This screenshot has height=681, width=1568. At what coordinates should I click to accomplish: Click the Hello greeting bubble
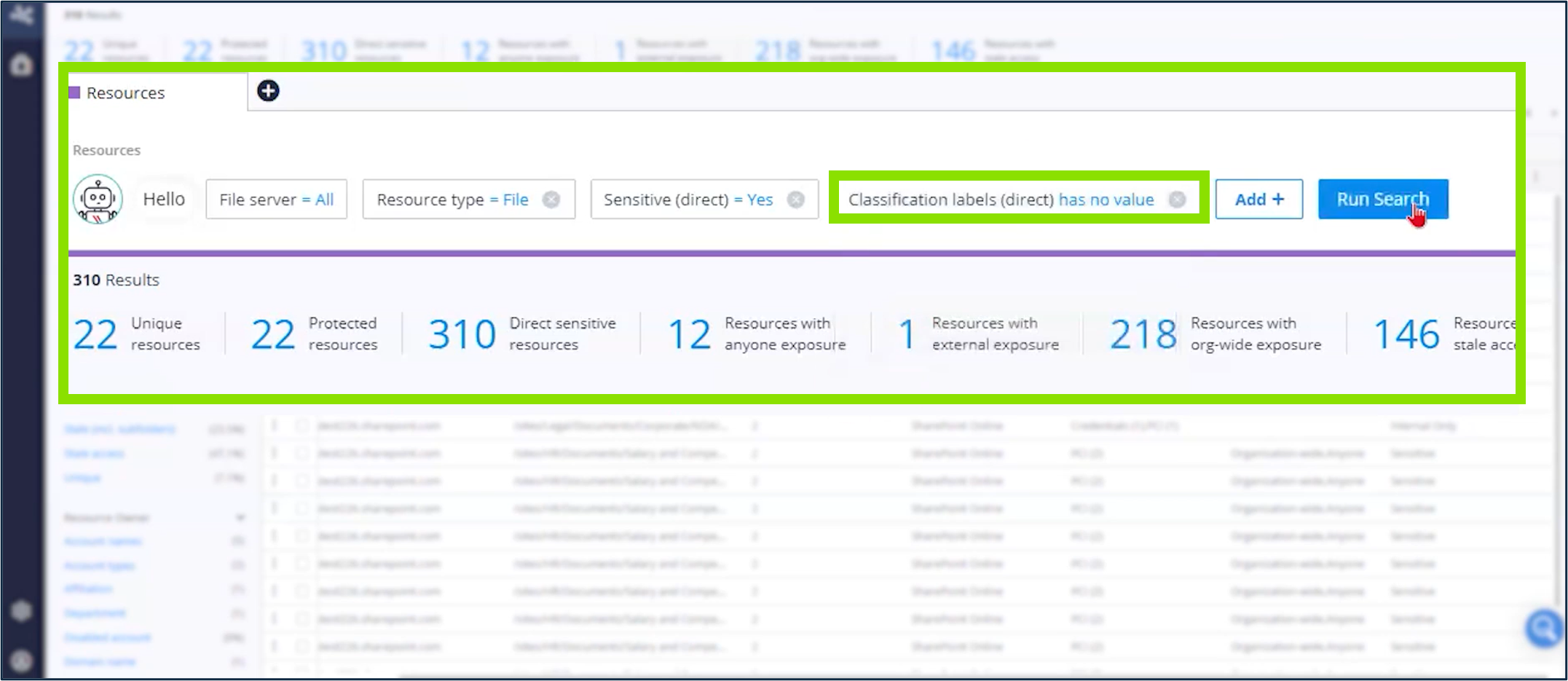click(164, 200)
